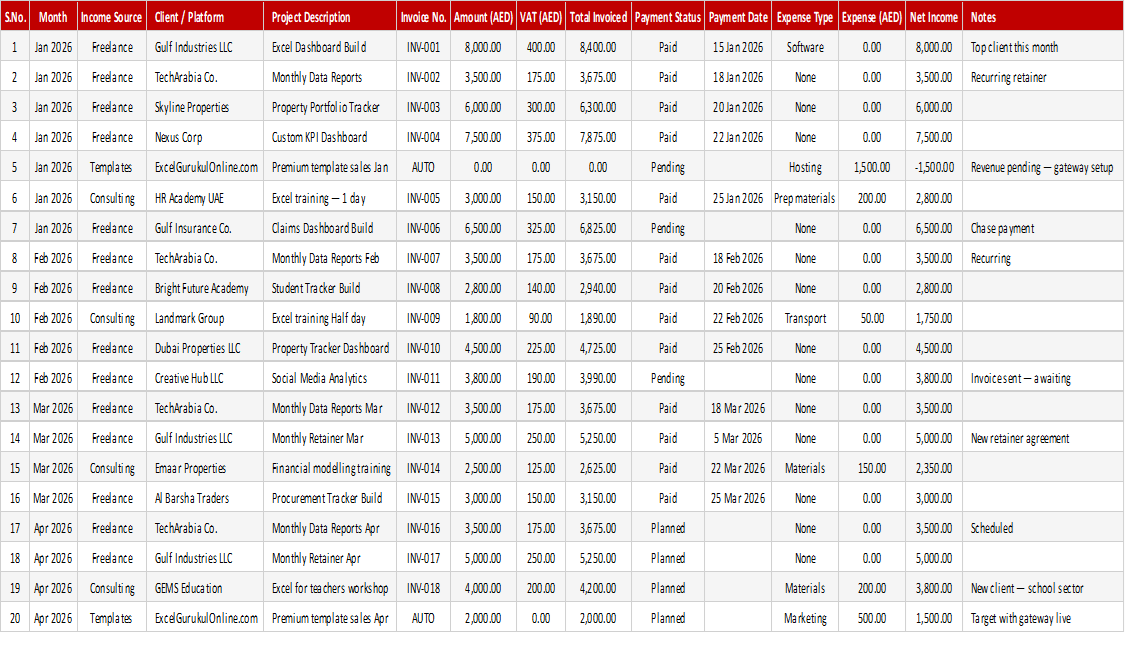
Task: Select invoice cell 'INV-010'
Action: point(423,348)
